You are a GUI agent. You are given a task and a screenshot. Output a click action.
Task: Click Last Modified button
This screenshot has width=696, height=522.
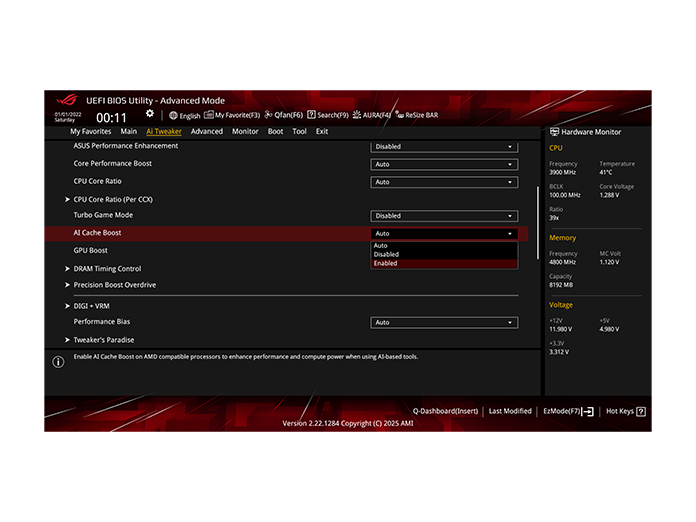pos(510,411)
